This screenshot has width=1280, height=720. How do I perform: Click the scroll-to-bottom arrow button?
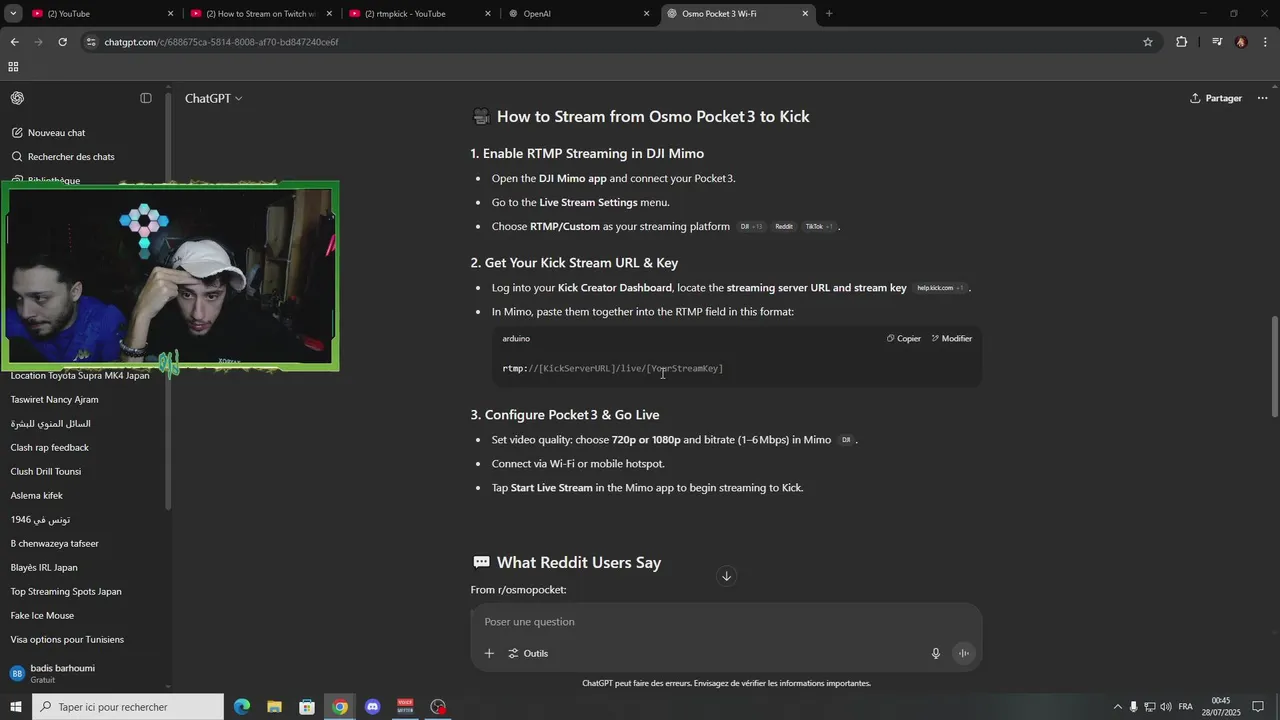(x=727, y=576)
